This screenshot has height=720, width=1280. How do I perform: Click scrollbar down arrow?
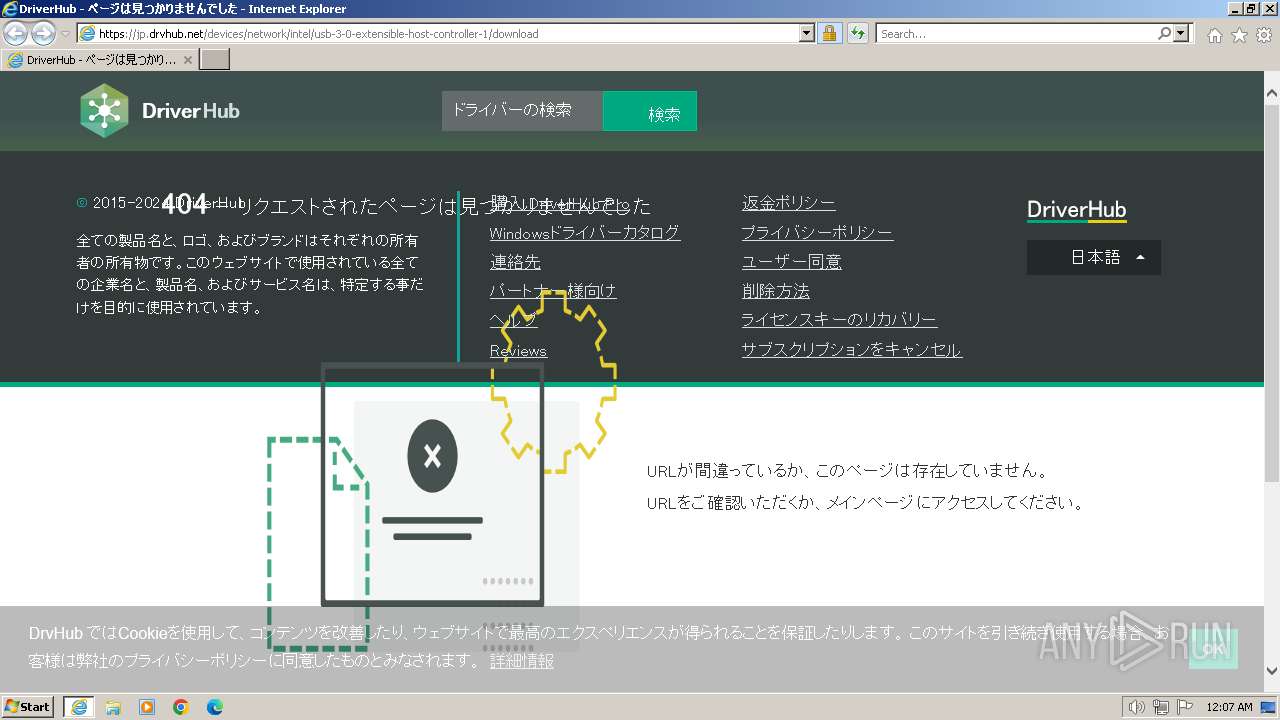1272,671
